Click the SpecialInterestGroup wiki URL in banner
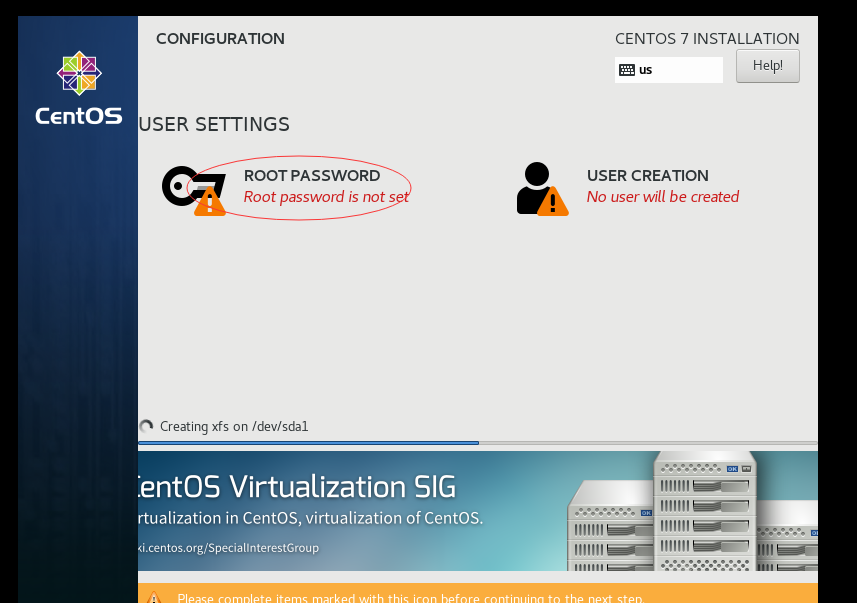 (228, 548)
